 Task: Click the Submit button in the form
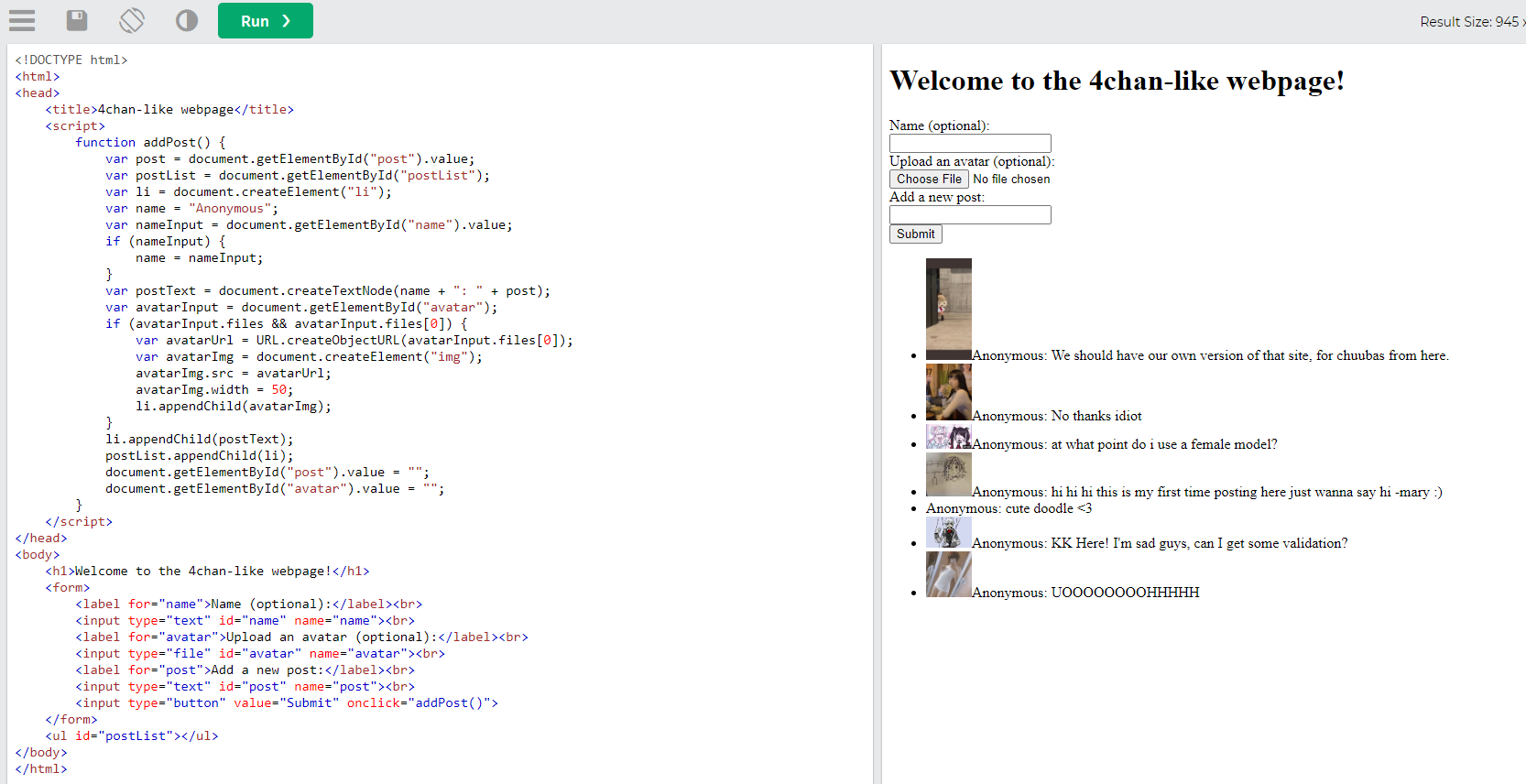(915, 234)
